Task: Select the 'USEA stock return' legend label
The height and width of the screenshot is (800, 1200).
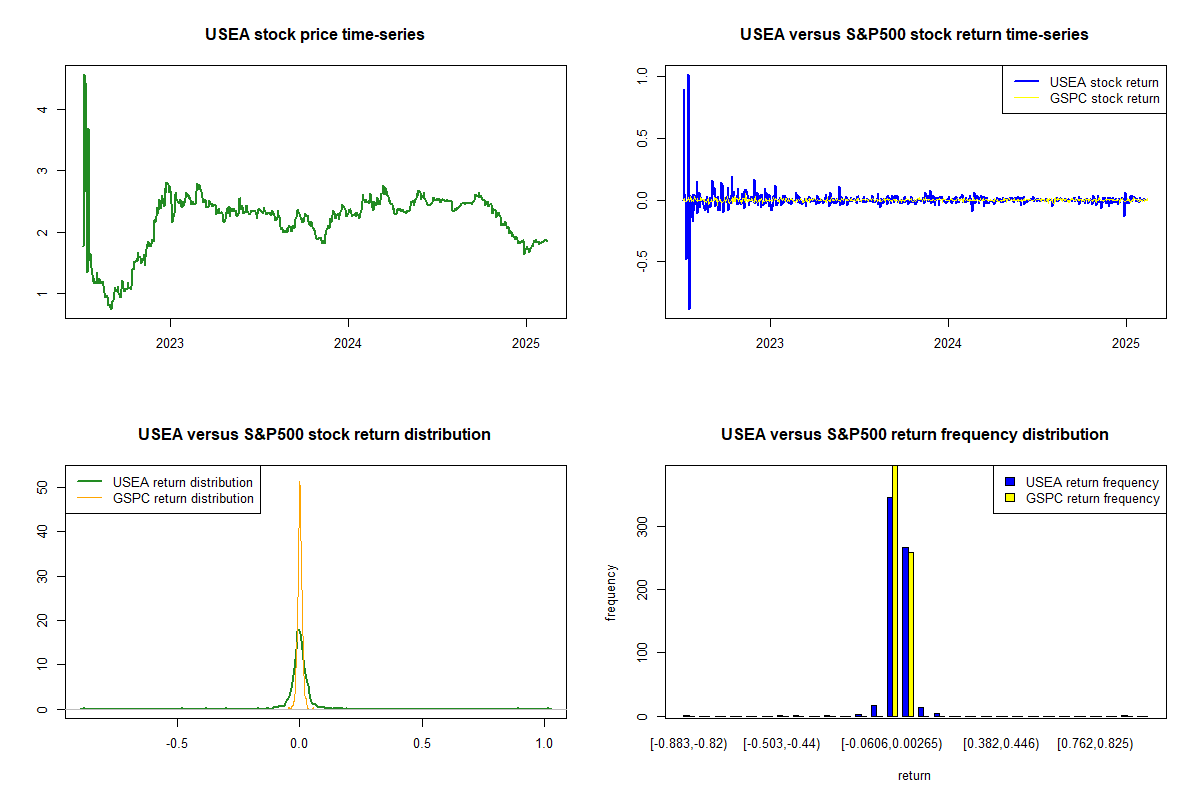Action: pos(1104,82)
